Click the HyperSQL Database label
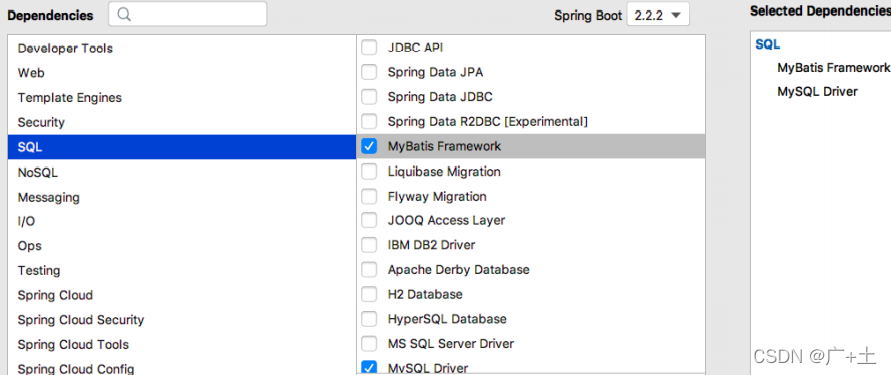 (x=447, y=319)
